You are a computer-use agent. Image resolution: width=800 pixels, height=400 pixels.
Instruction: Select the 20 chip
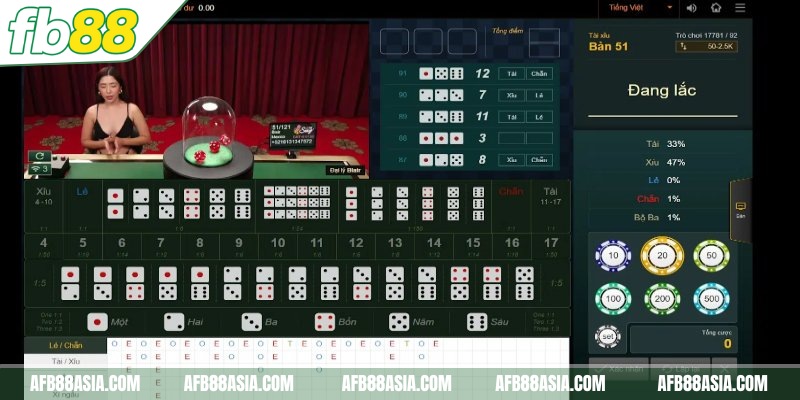coord(662,256)
